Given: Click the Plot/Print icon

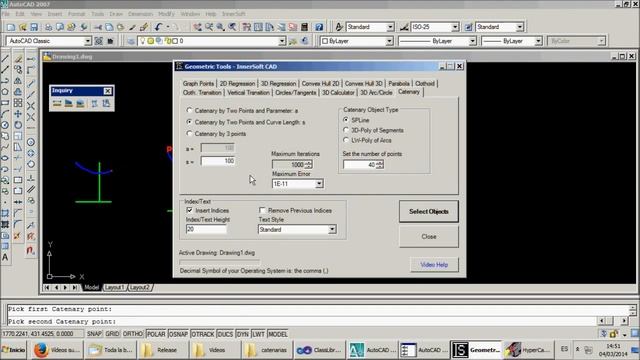Looking at the screenshot, I should click(x=48, y=27).
